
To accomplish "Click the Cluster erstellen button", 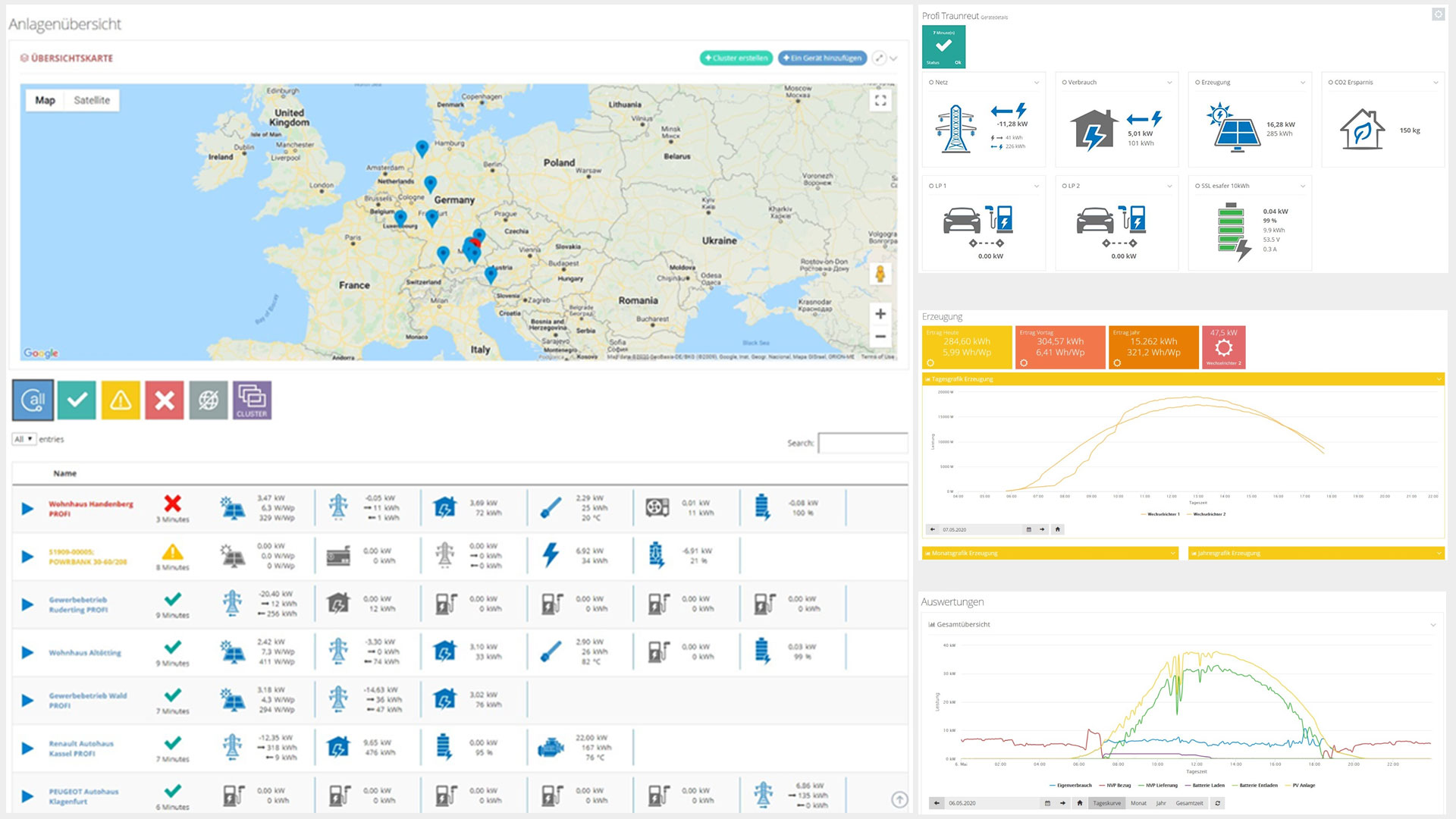I will pyautogui.click(x=736, y=58).
